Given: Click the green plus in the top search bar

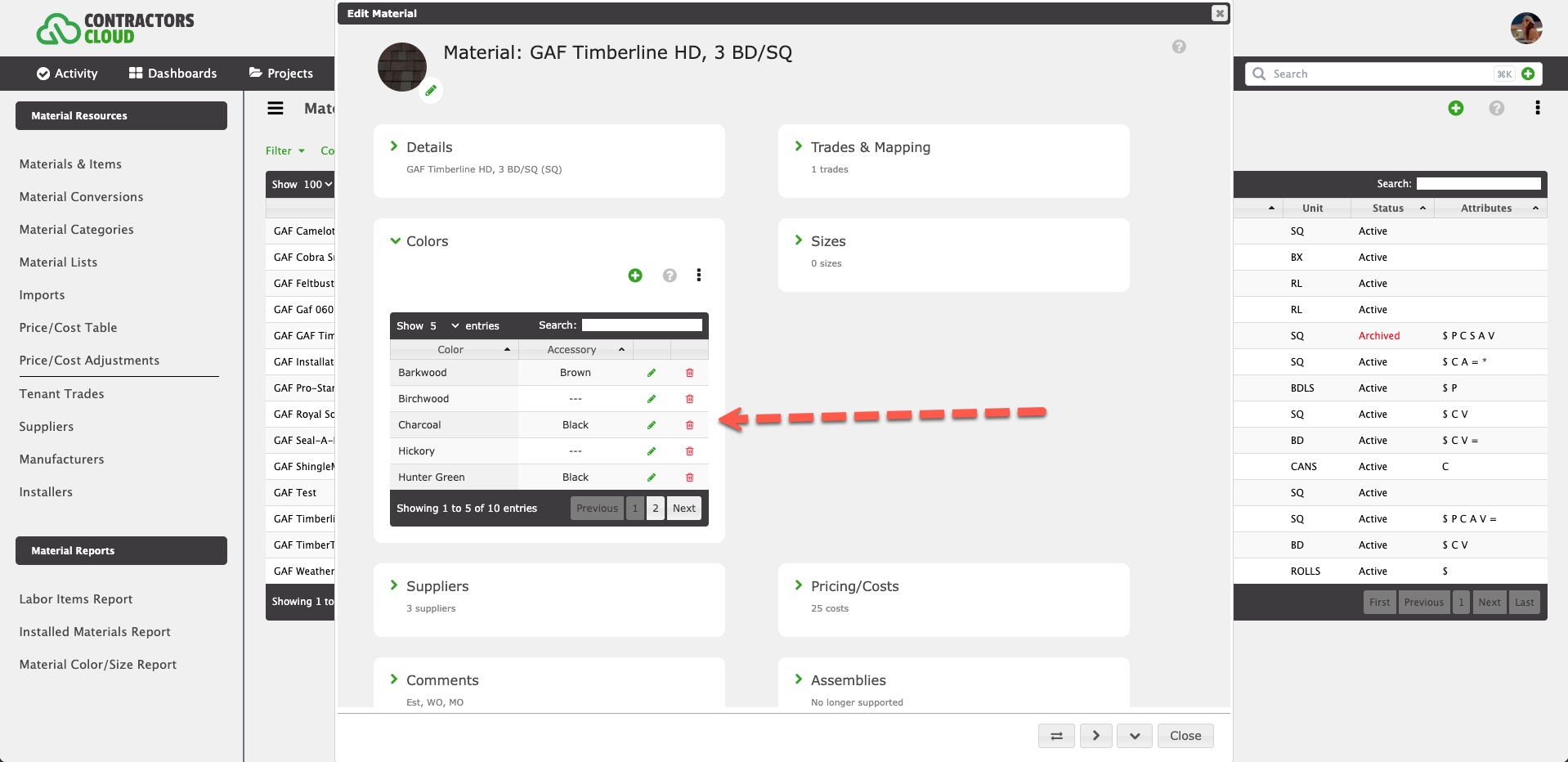Looking at the screenshot, I should pos(1528,74).
